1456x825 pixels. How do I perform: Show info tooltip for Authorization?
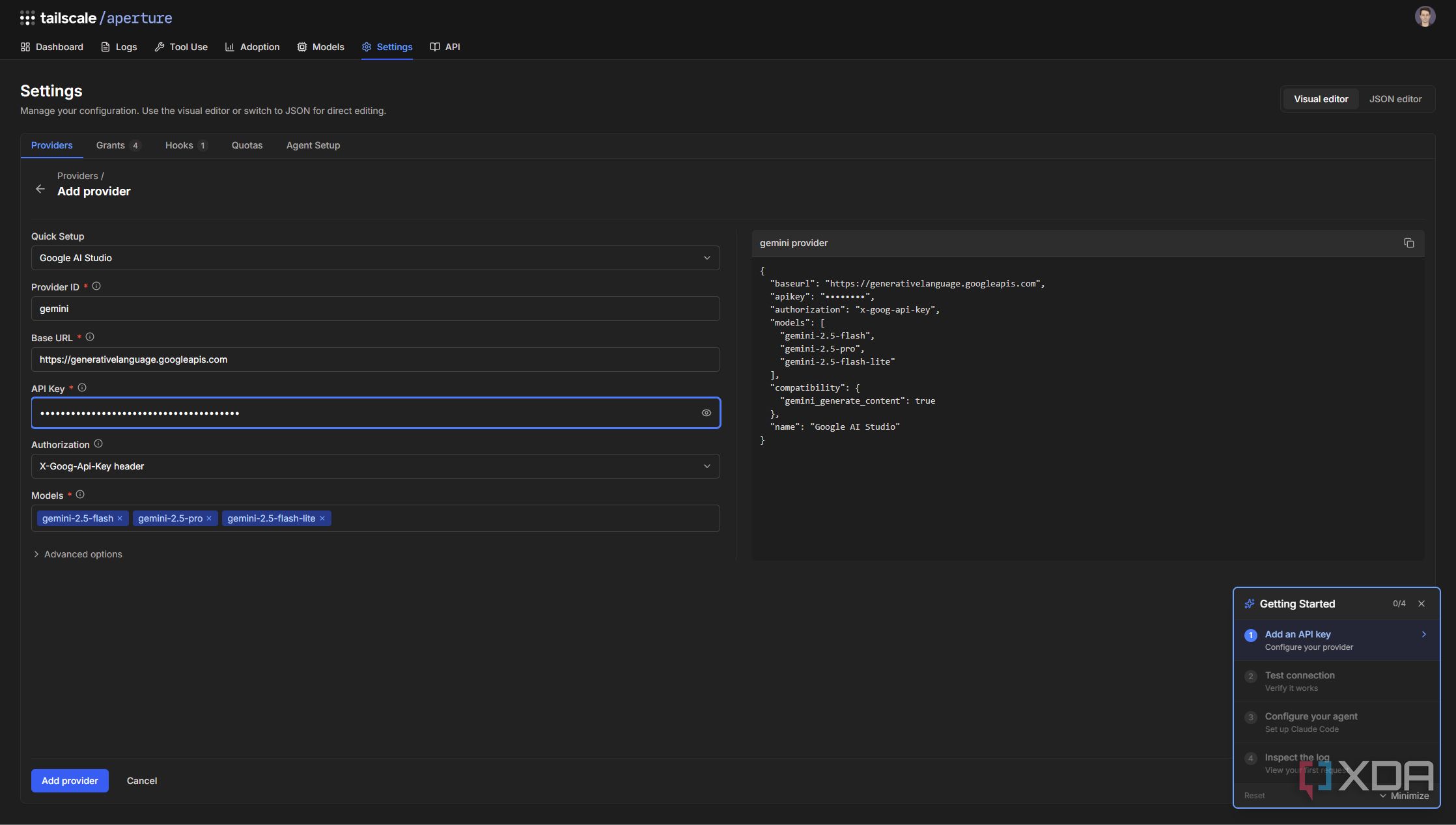(x=98, y=443)
